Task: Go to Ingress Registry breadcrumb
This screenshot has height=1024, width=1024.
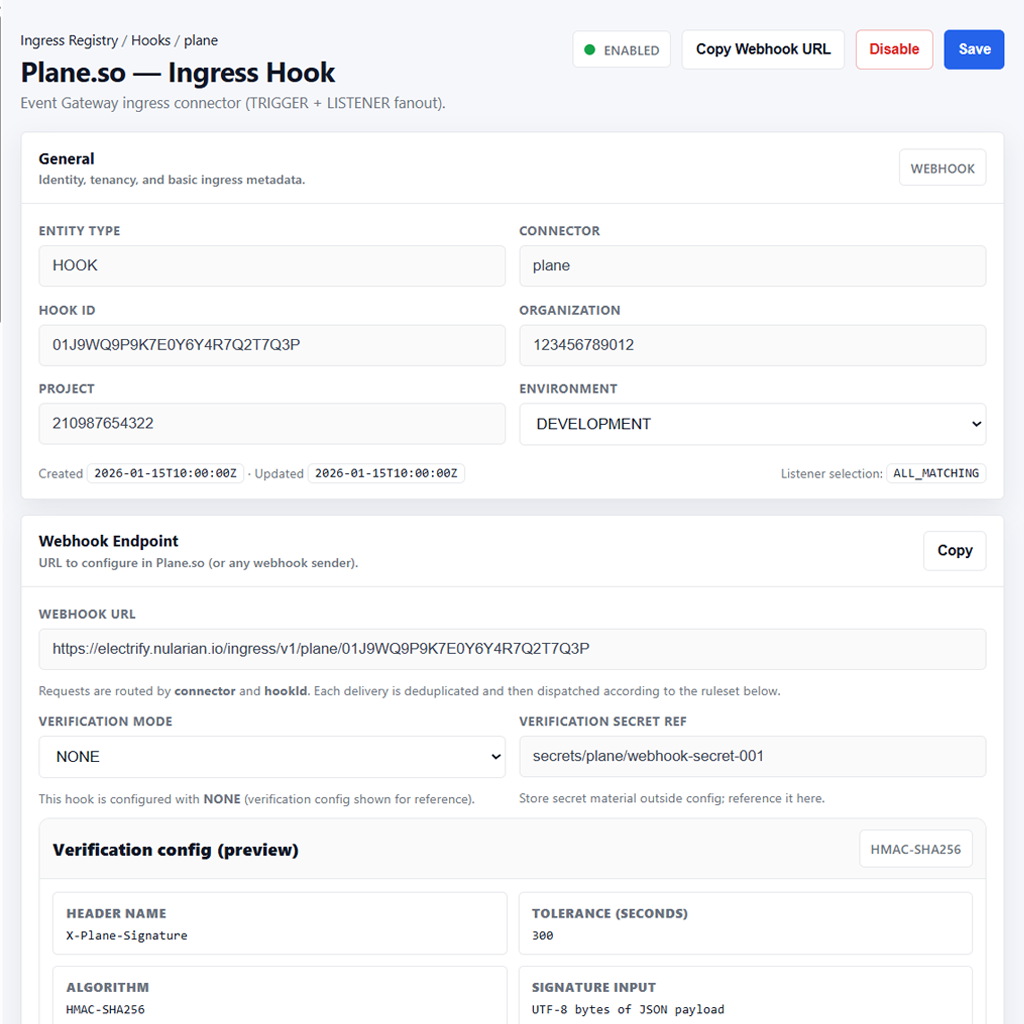Action: [69, 41]
